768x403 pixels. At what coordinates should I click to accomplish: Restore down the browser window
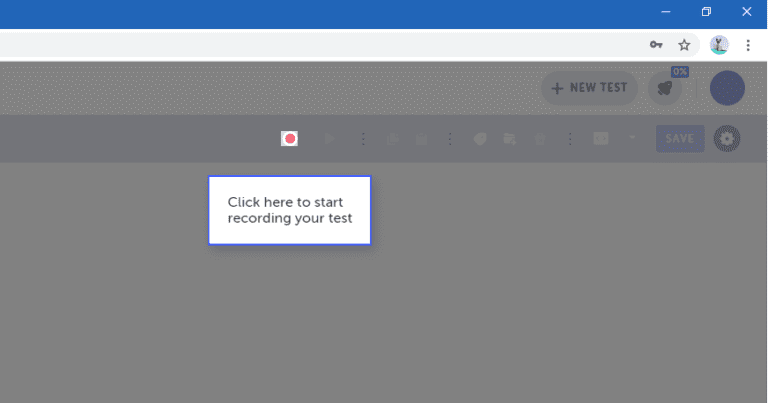click(706, 12)
